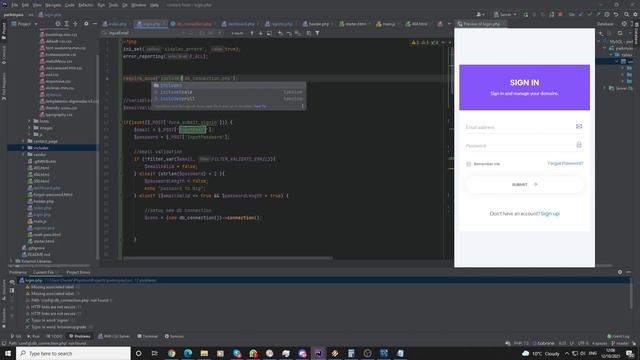
Task: Open the File menu
Action: click(x=15, y=5)
